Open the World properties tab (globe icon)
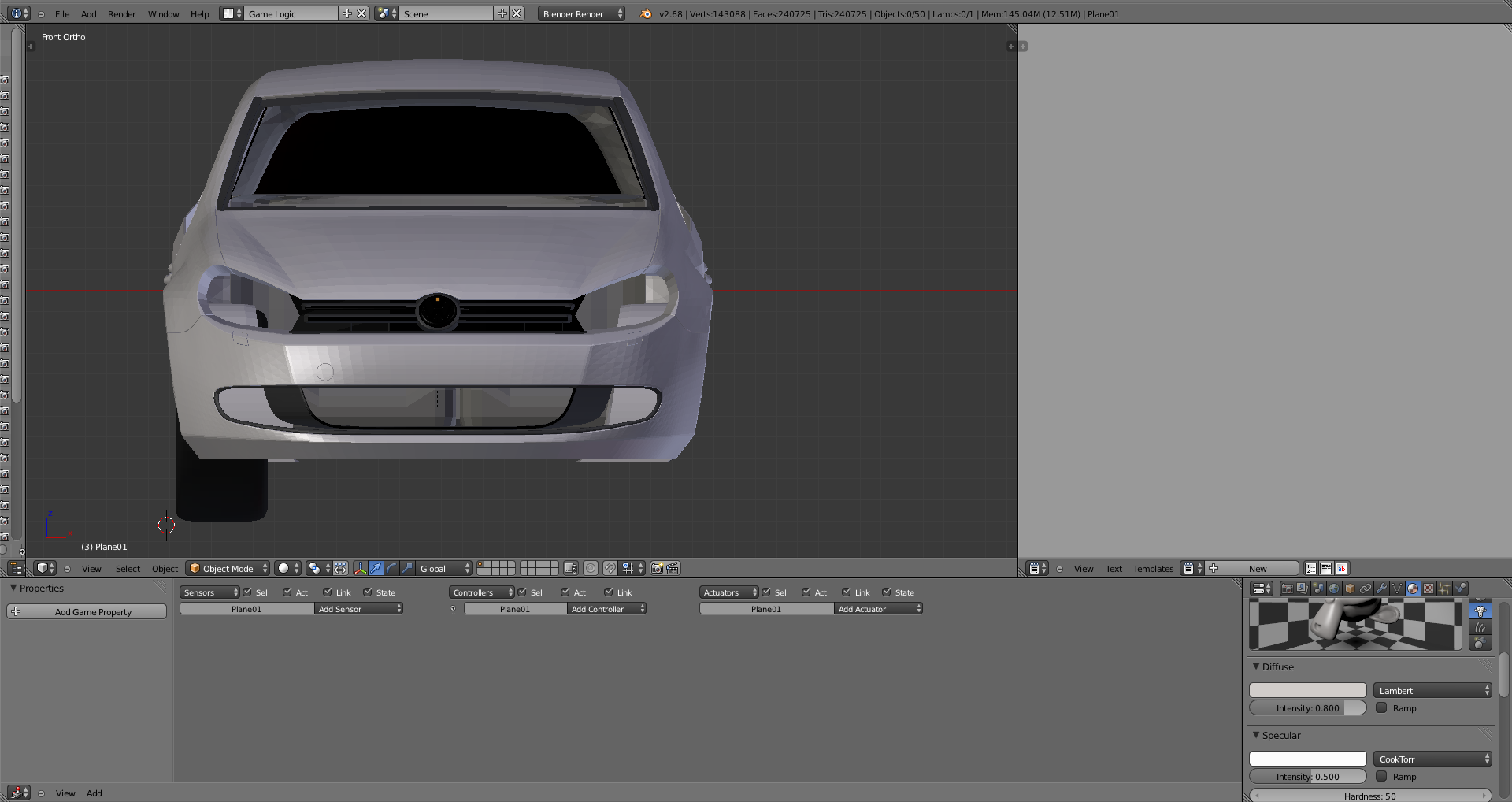 point(1334,589)
